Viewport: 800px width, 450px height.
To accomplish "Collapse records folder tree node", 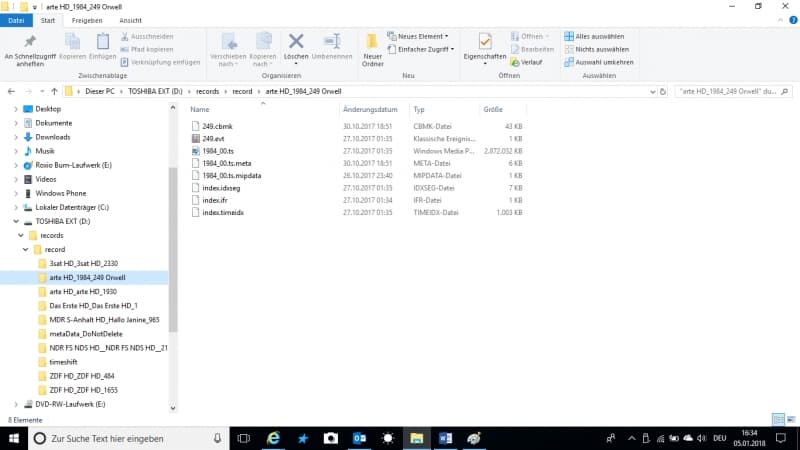I will [21, 236].
